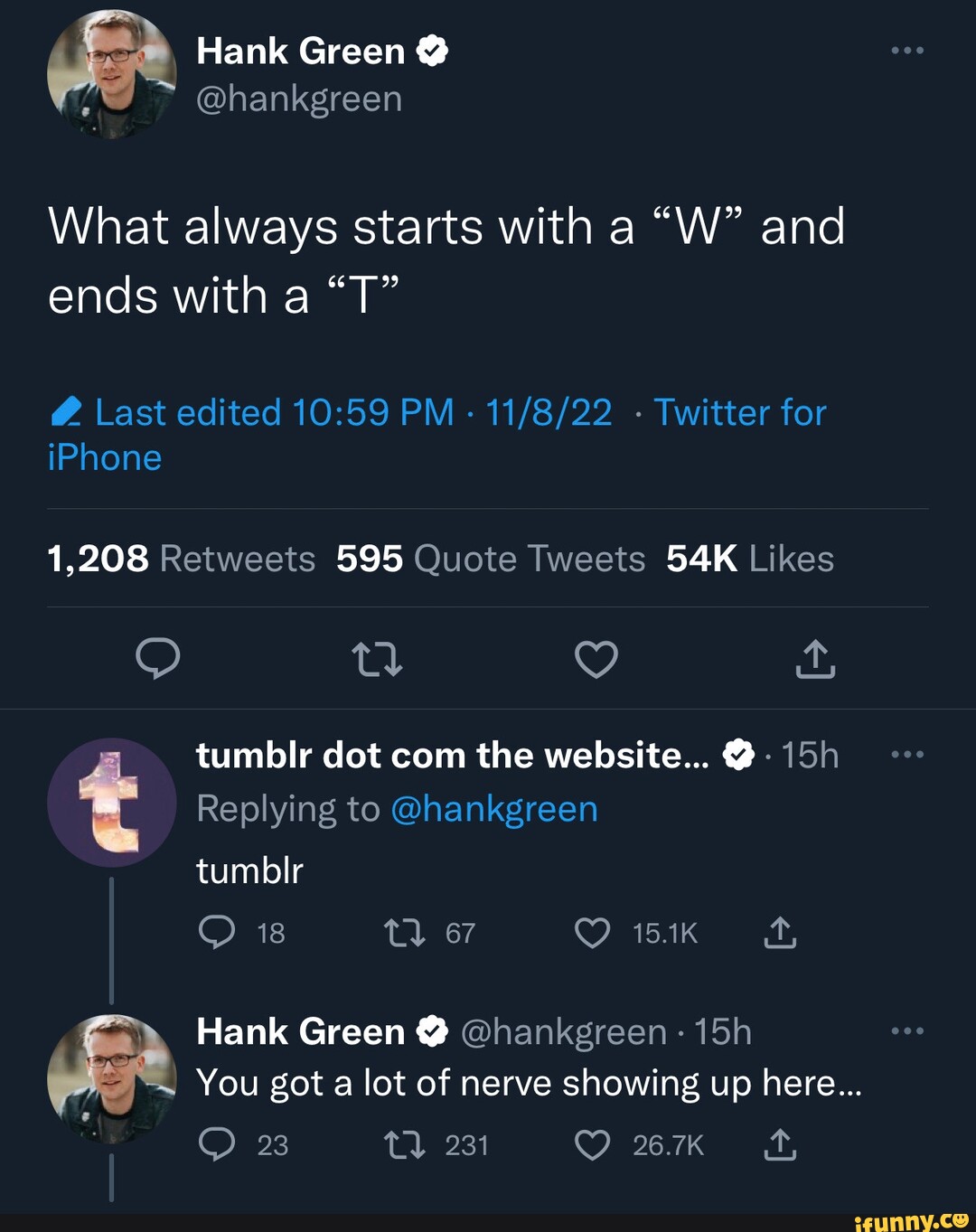Open more options on Hank Green's second tweet

tap(907, 1030)
